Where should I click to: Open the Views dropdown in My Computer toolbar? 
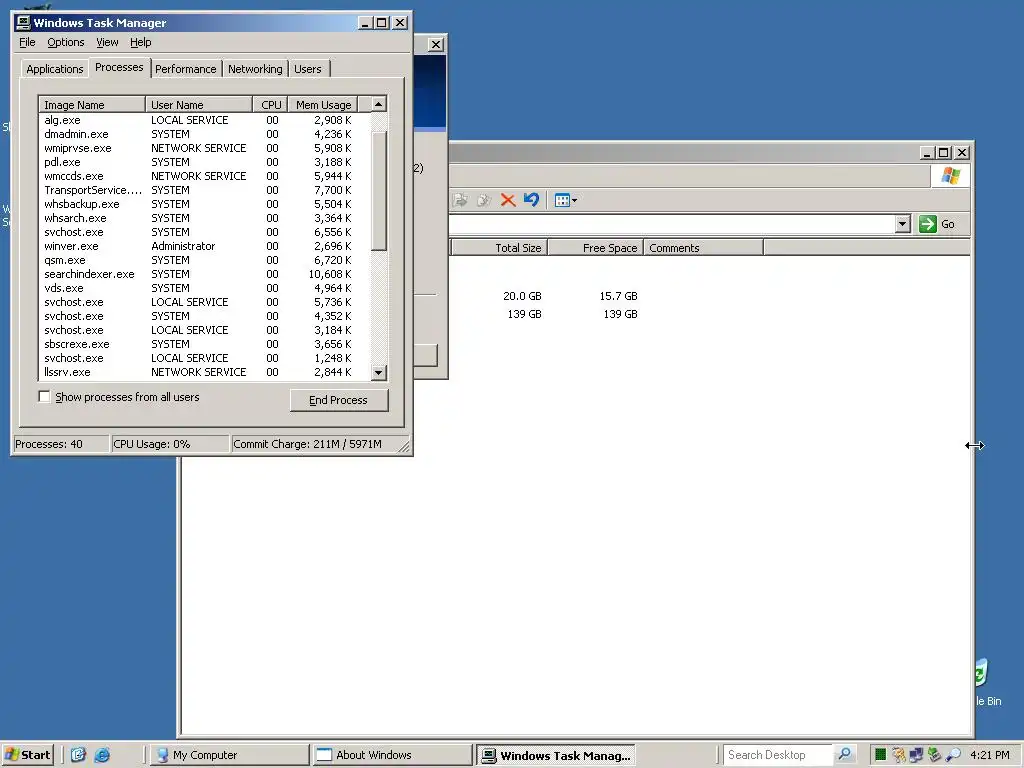point(566,200)
